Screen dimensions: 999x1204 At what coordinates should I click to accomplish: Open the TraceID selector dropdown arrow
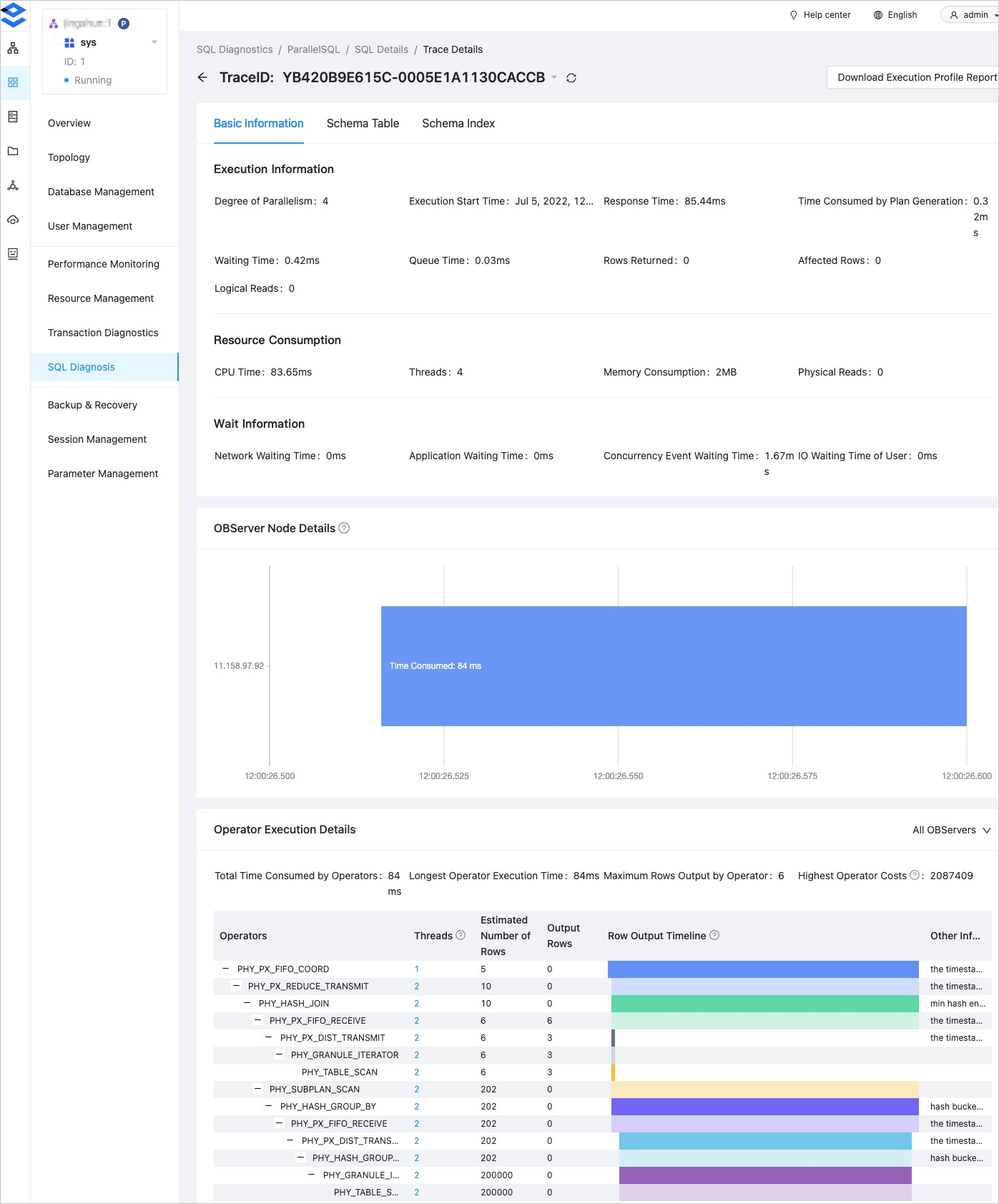point(554,77)
